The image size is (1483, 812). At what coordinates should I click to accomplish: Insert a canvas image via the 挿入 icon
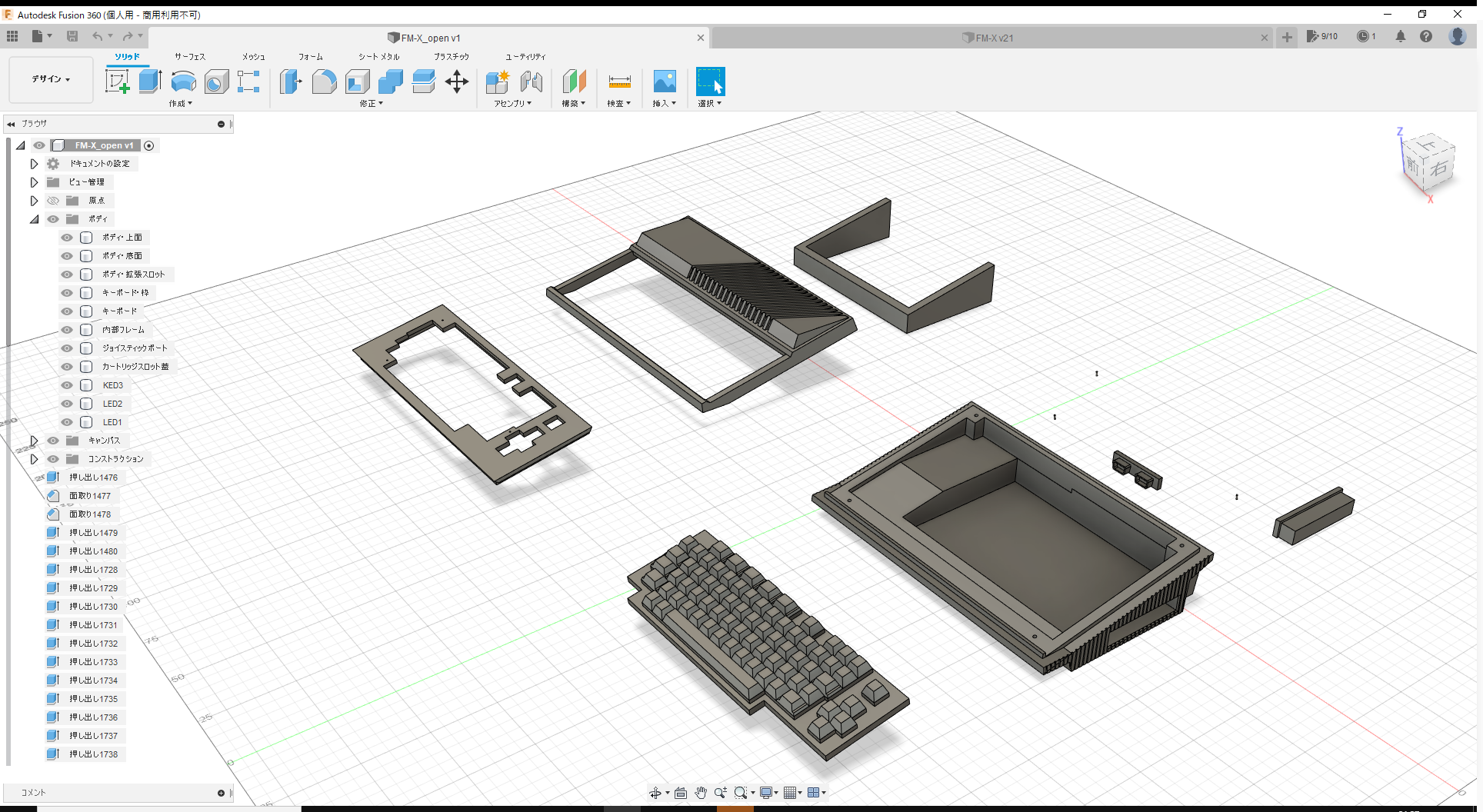(664, 81)
